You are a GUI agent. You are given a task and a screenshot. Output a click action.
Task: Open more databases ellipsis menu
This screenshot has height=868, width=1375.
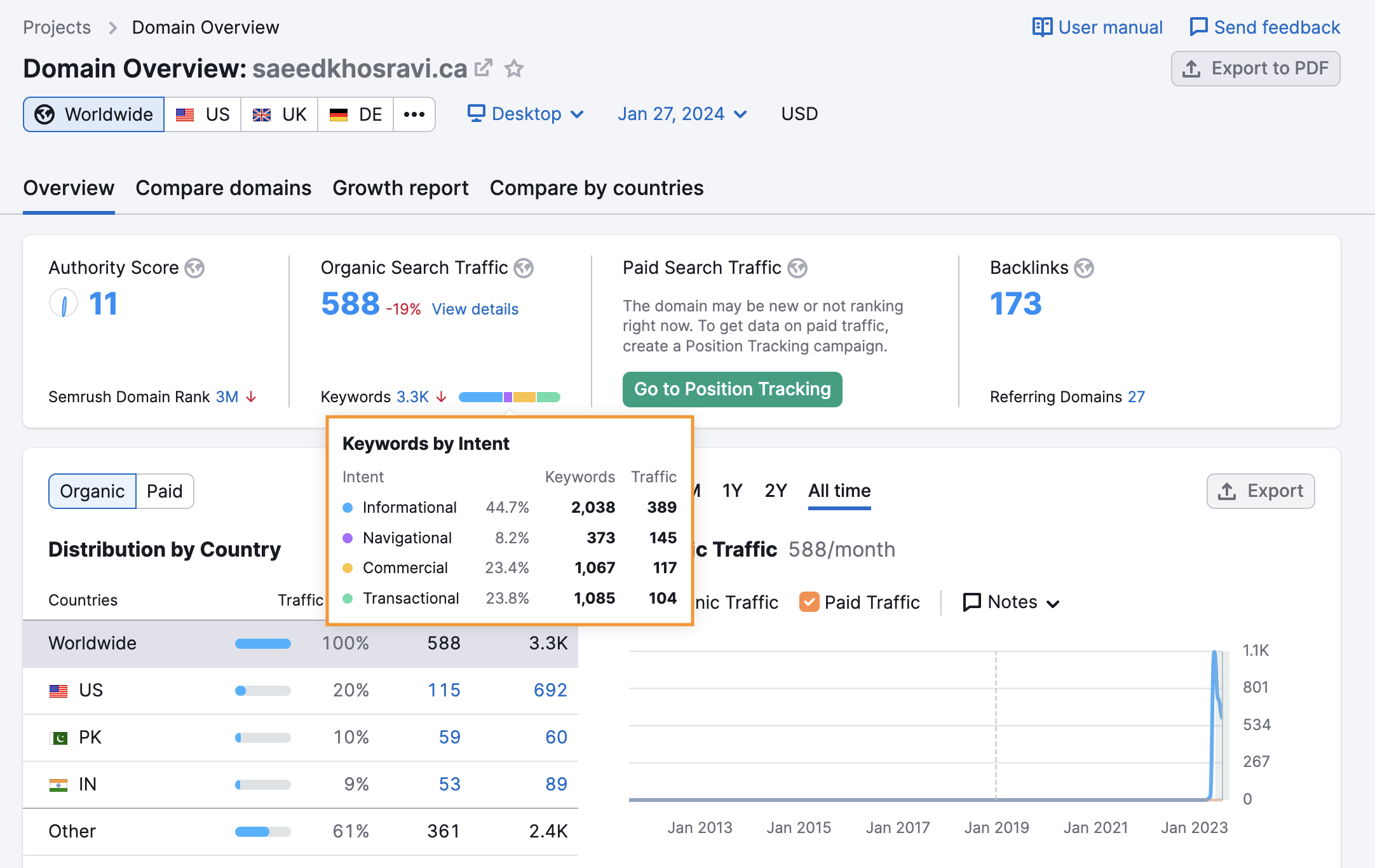414,114
